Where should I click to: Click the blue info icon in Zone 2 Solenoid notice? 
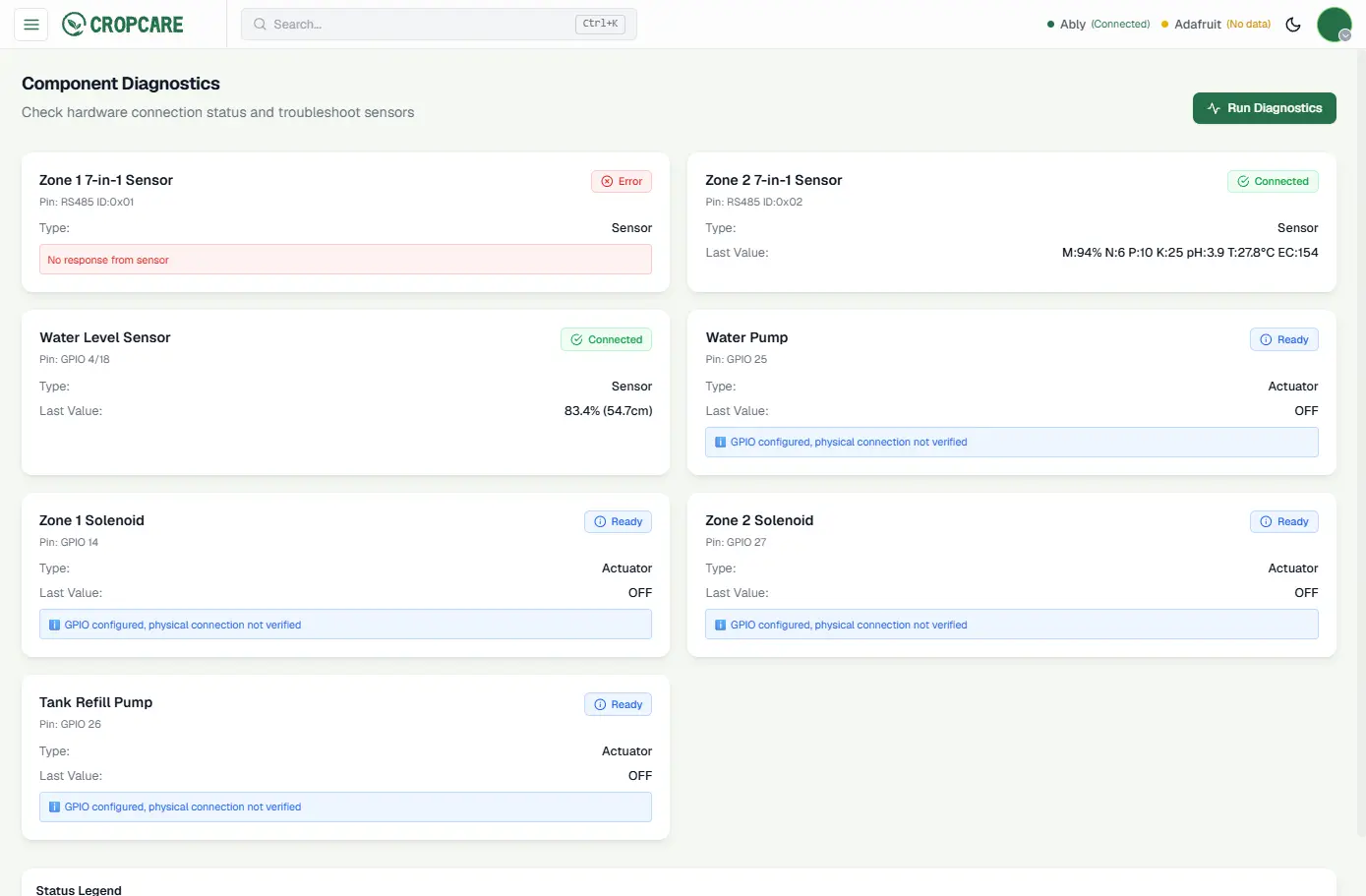point(720,625)
